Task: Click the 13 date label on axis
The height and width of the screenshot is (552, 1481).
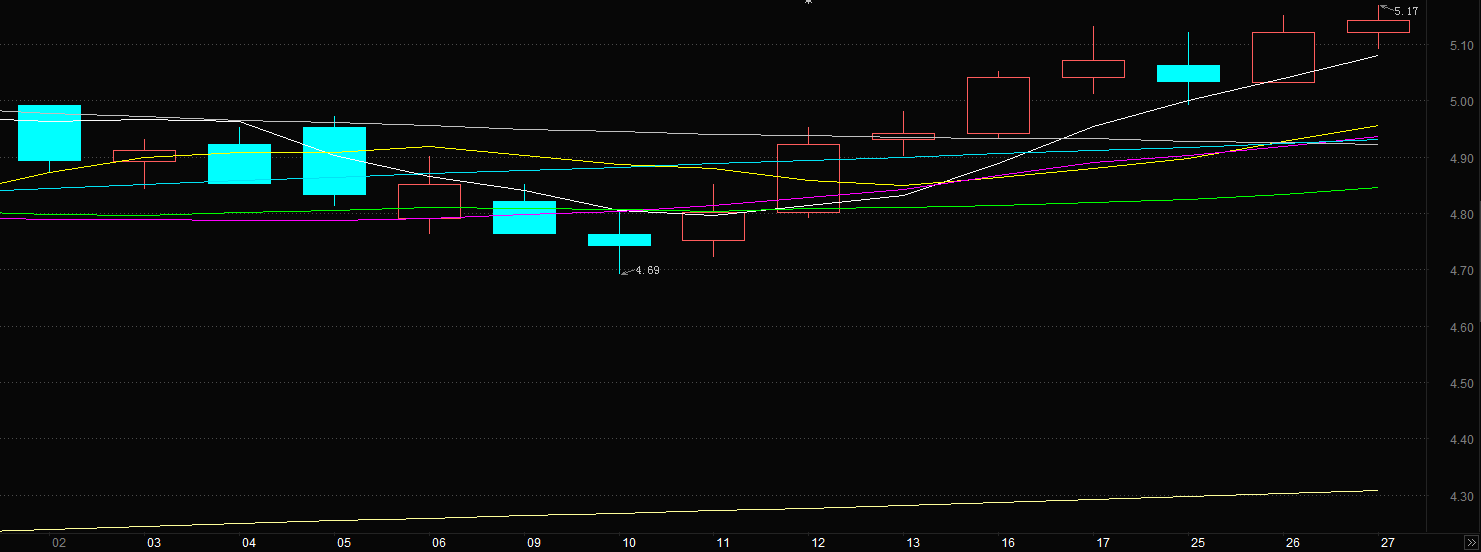Action: [913, 543]
